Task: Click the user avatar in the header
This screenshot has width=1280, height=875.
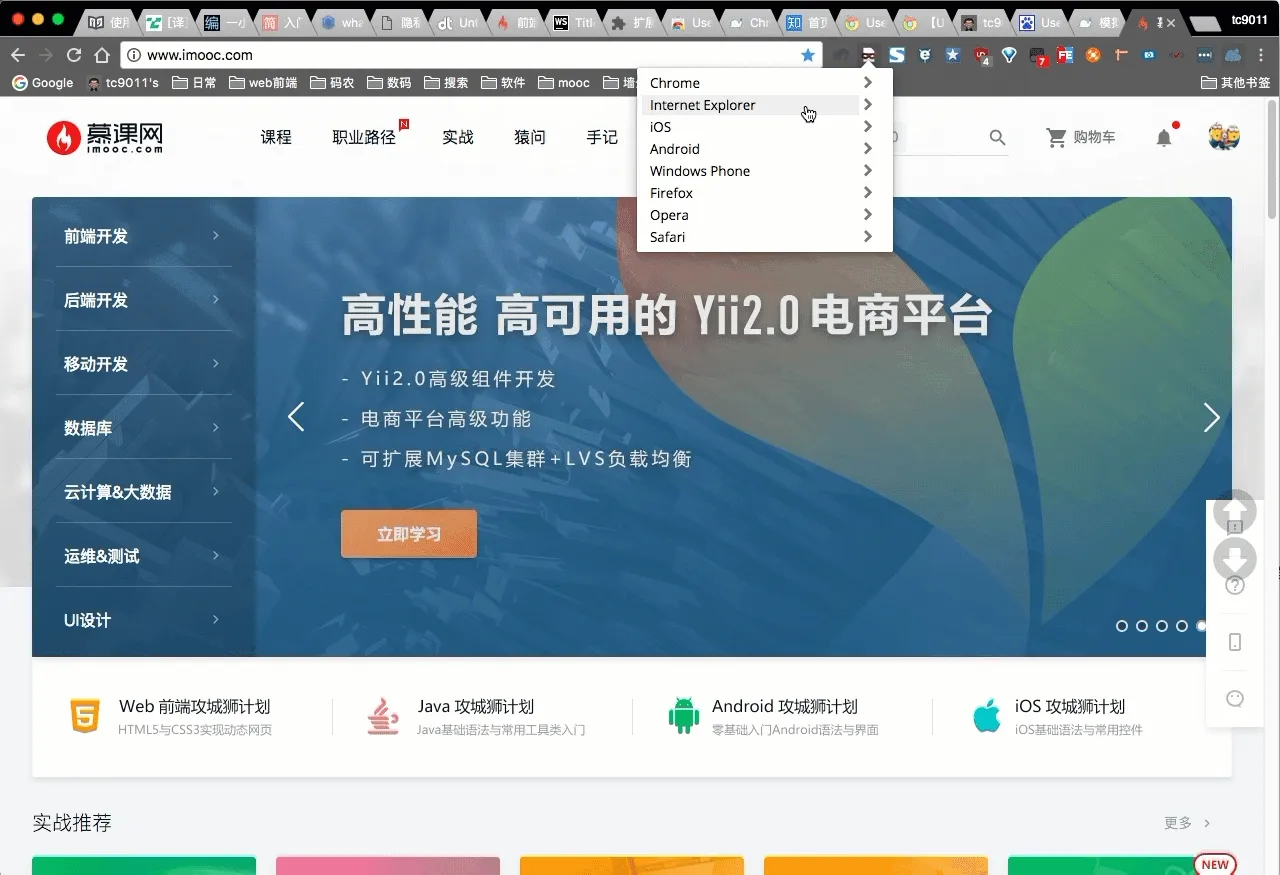Action: pyautogui.click(x=1224, y=137)
